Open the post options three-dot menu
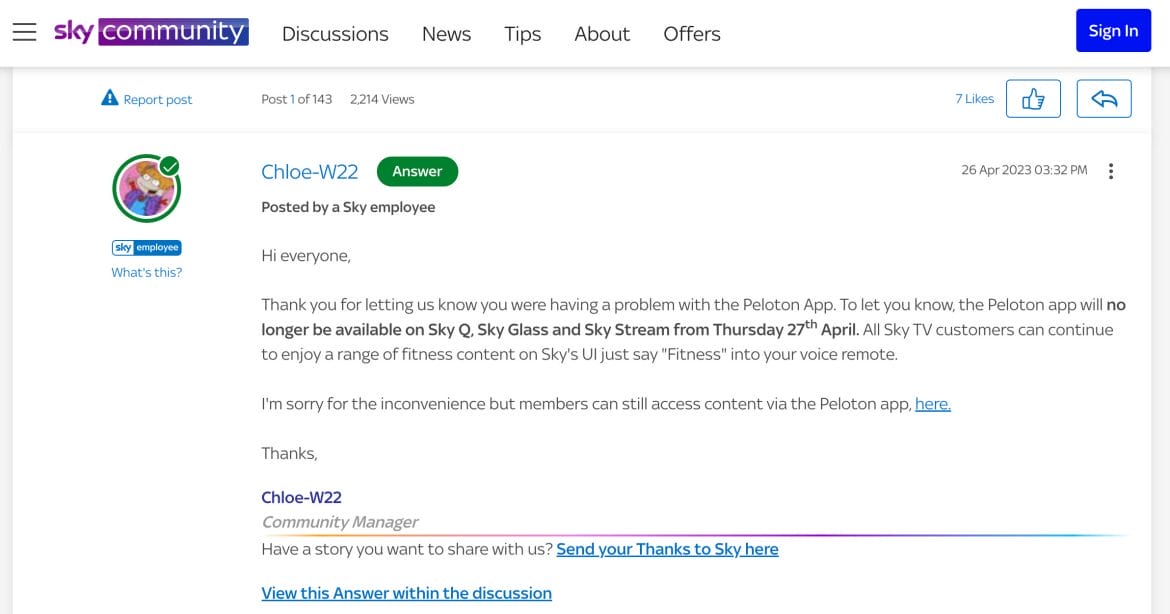The width and height of the screenshot is (1170, 614). [1111, 171]
